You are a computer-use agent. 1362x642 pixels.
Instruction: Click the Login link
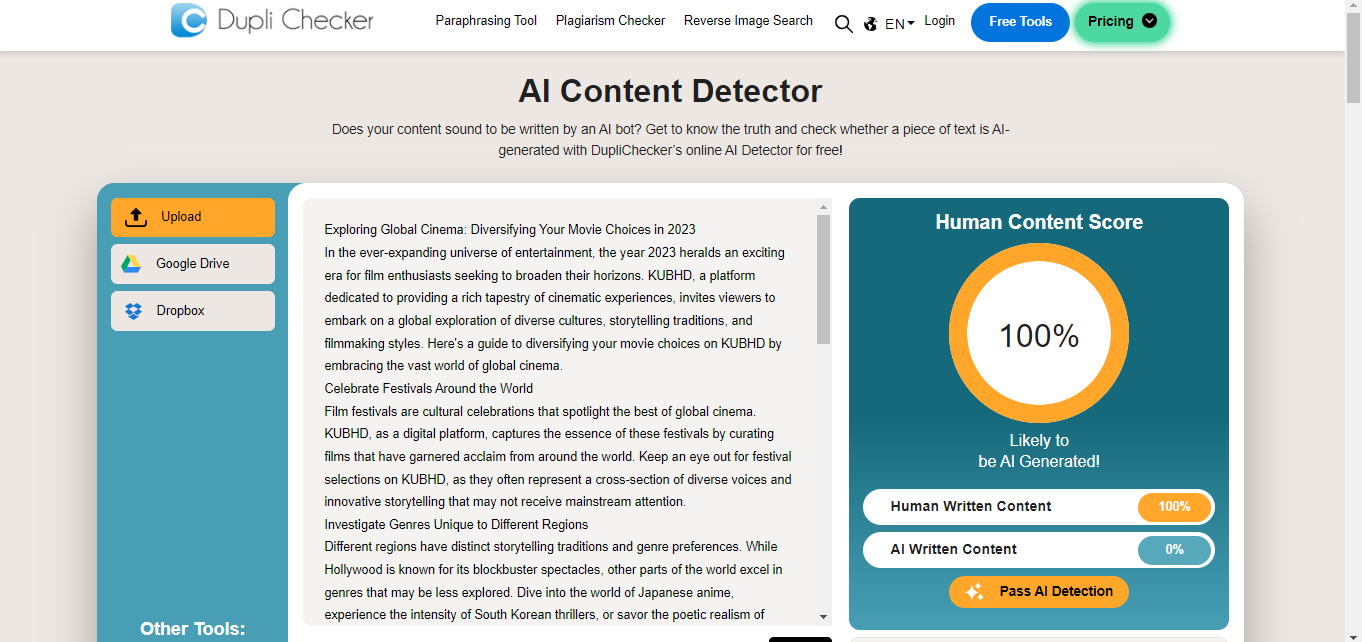939,20
